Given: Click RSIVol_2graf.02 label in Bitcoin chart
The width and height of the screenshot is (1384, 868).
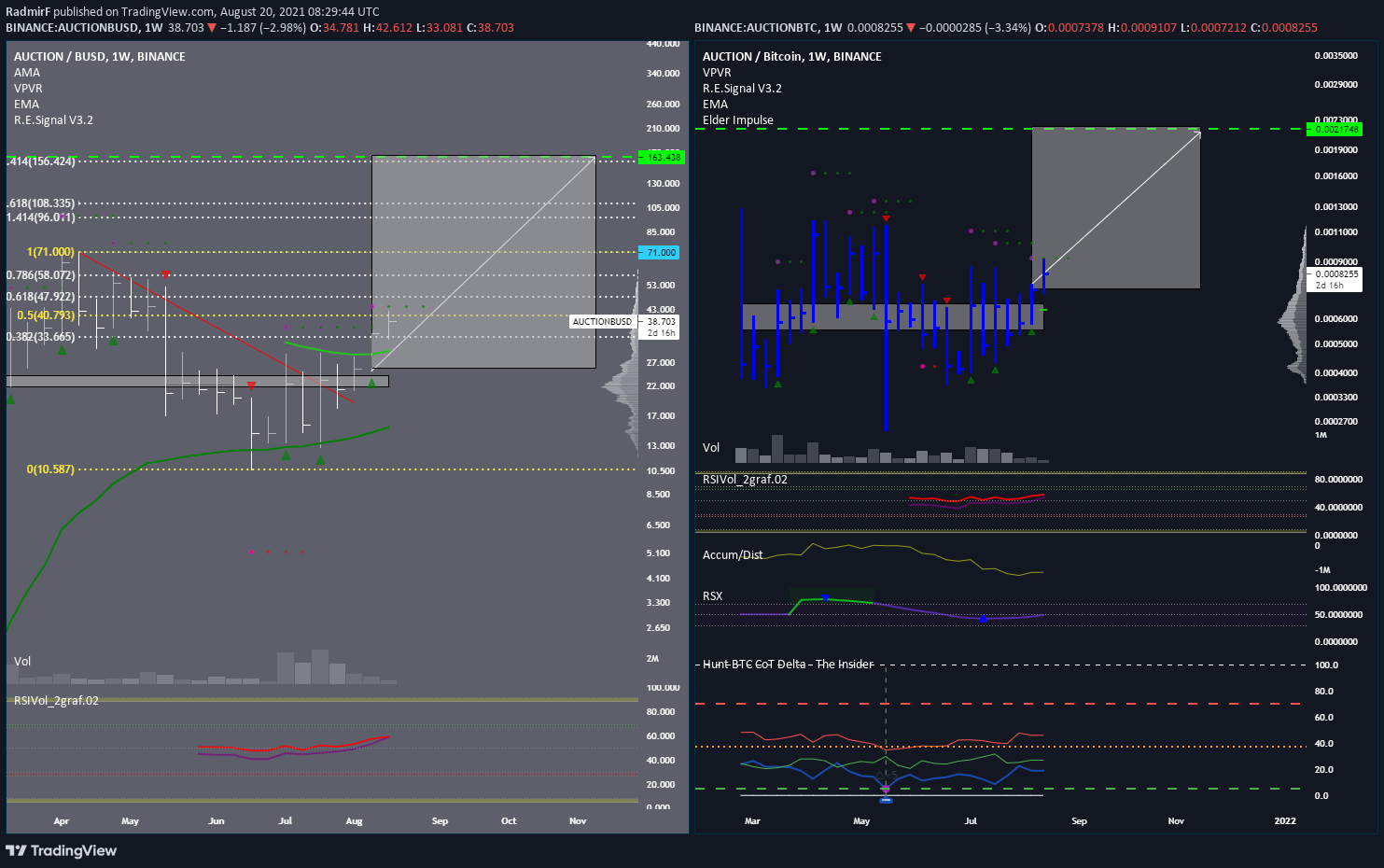Looking at the screenshot, I should [x=745, y=480].
